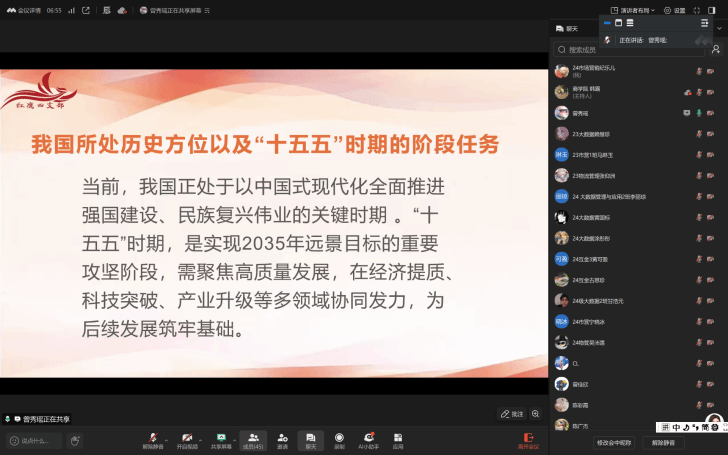Click the 说点什么 chat input box
The width and height of the screenshot is (728, 455).
pos(34,440)
